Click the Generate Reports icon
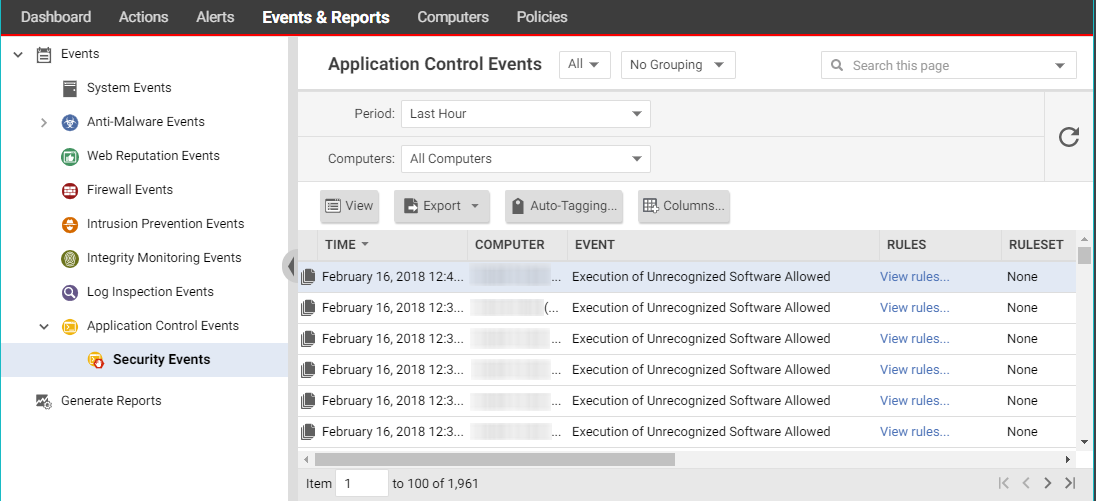The width and height of the screenshot is (1096, 501). (x=43, y=401)
